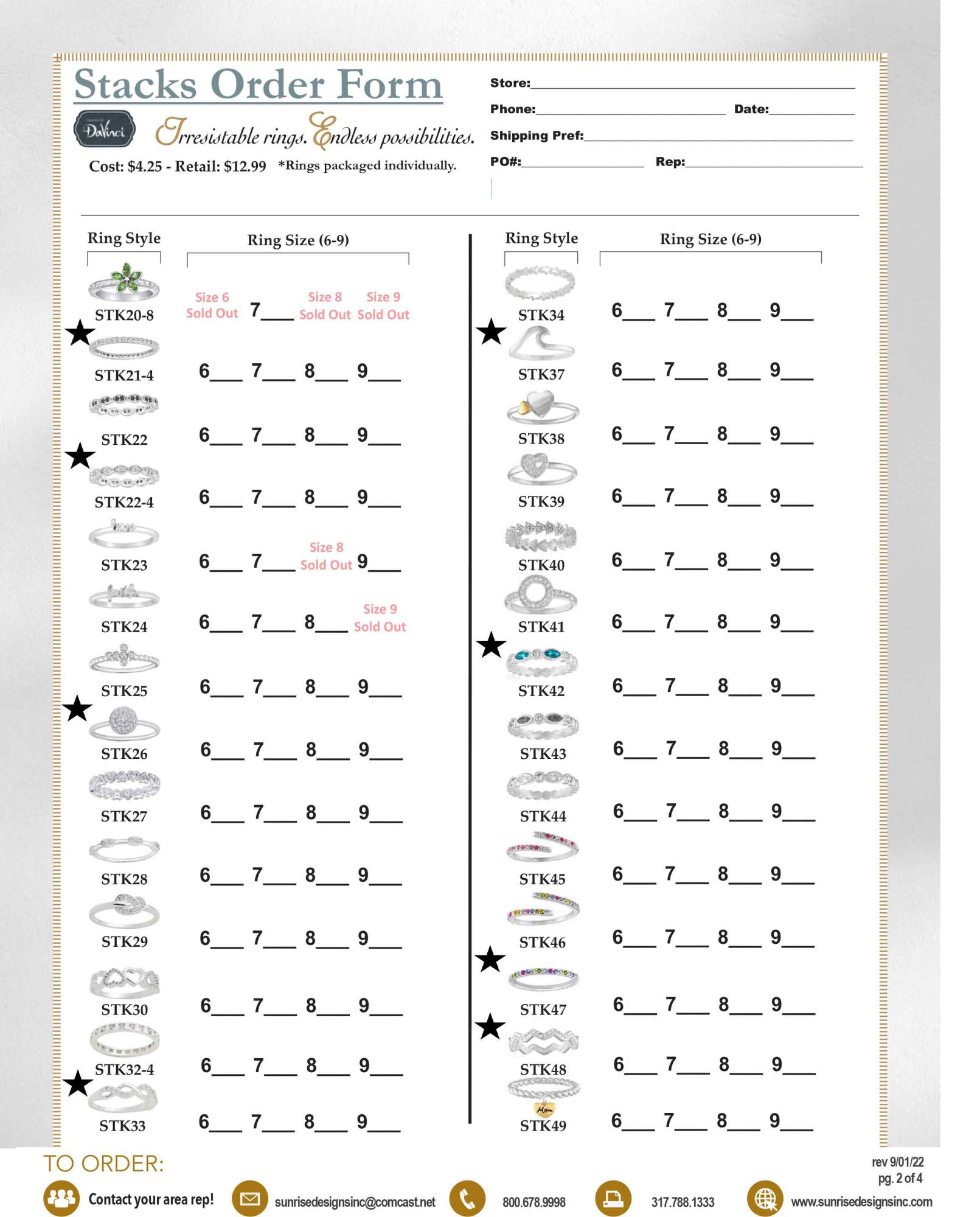Click the phone handset icon
Viewport: 980px width, 1217px height.
coord(467,1198)
